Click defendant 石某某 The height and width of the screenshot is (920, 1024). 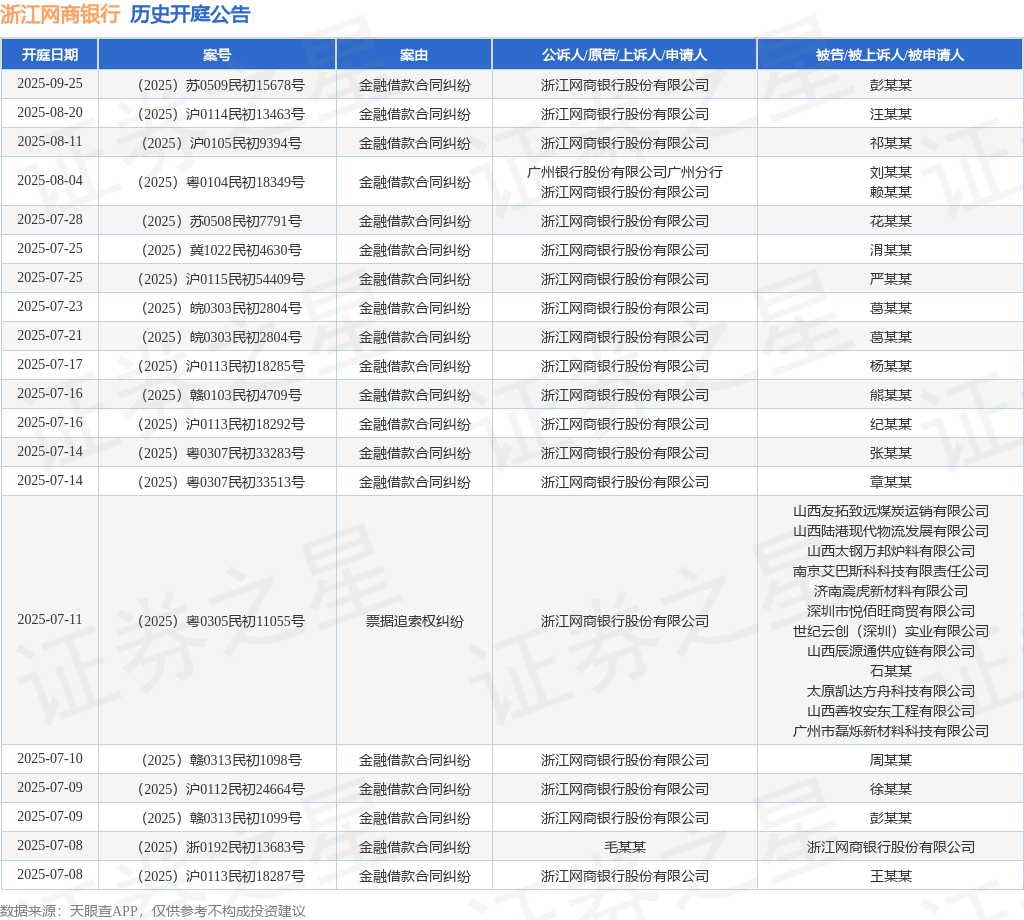pos(891,671)
